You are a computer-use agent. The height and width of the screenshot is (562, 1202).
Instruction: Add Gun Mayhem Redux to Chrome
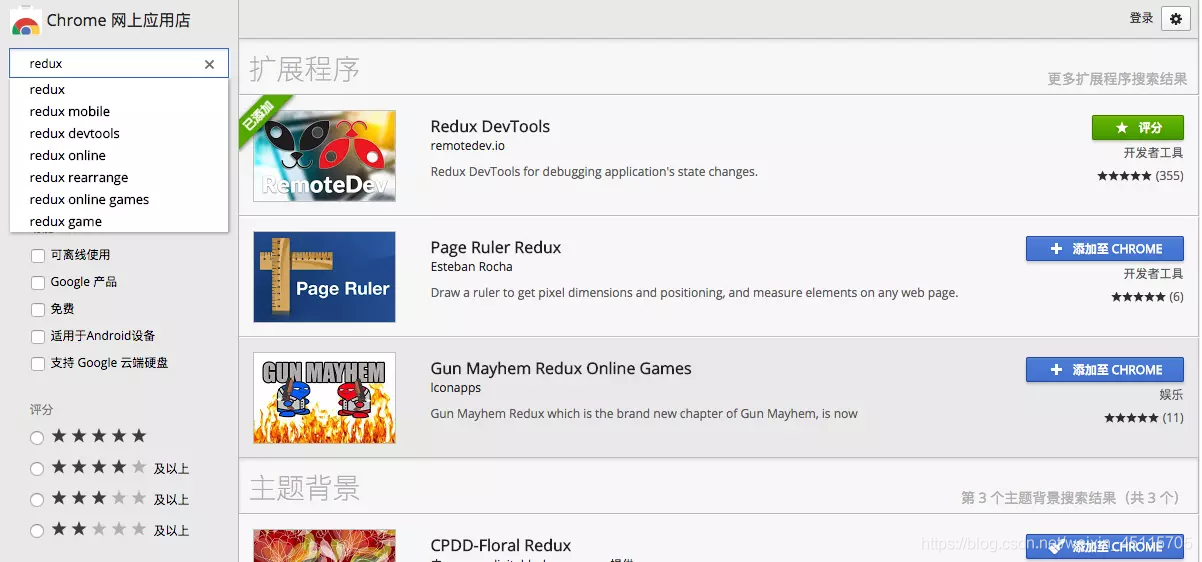[x=1105, y=369]
